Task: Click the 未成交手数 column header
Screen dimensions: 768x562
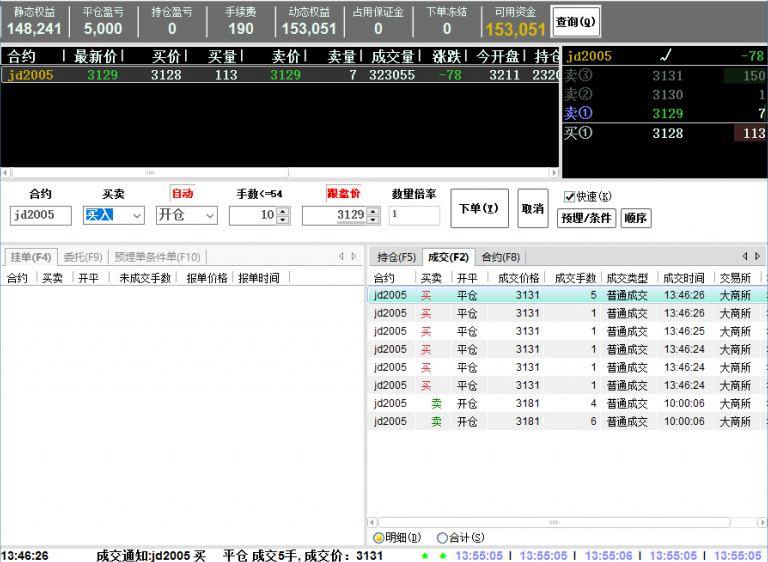Action: pyautogui.click(x=145, y=278)
